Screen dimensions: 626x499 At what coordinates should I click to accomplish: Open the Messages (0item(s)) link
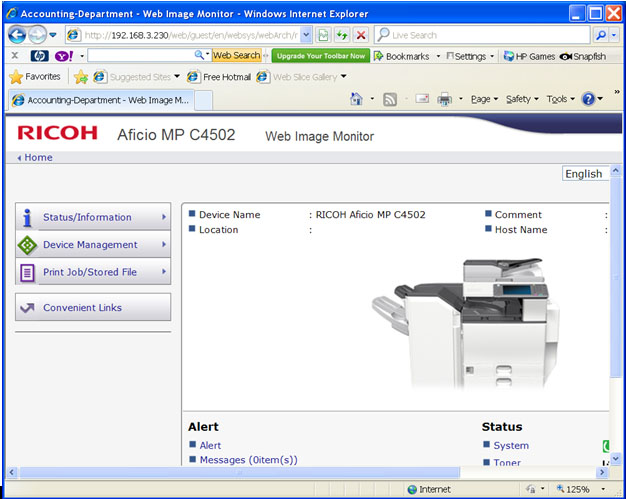pos(249,460)
